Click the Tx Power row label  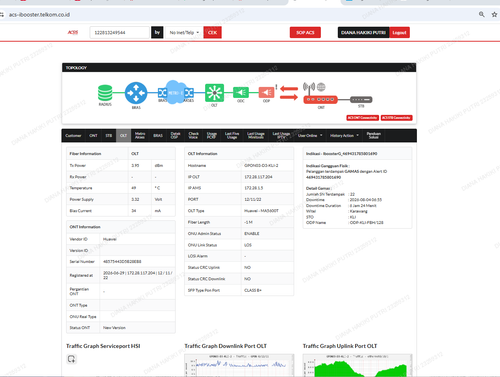[x=78, y=165]
